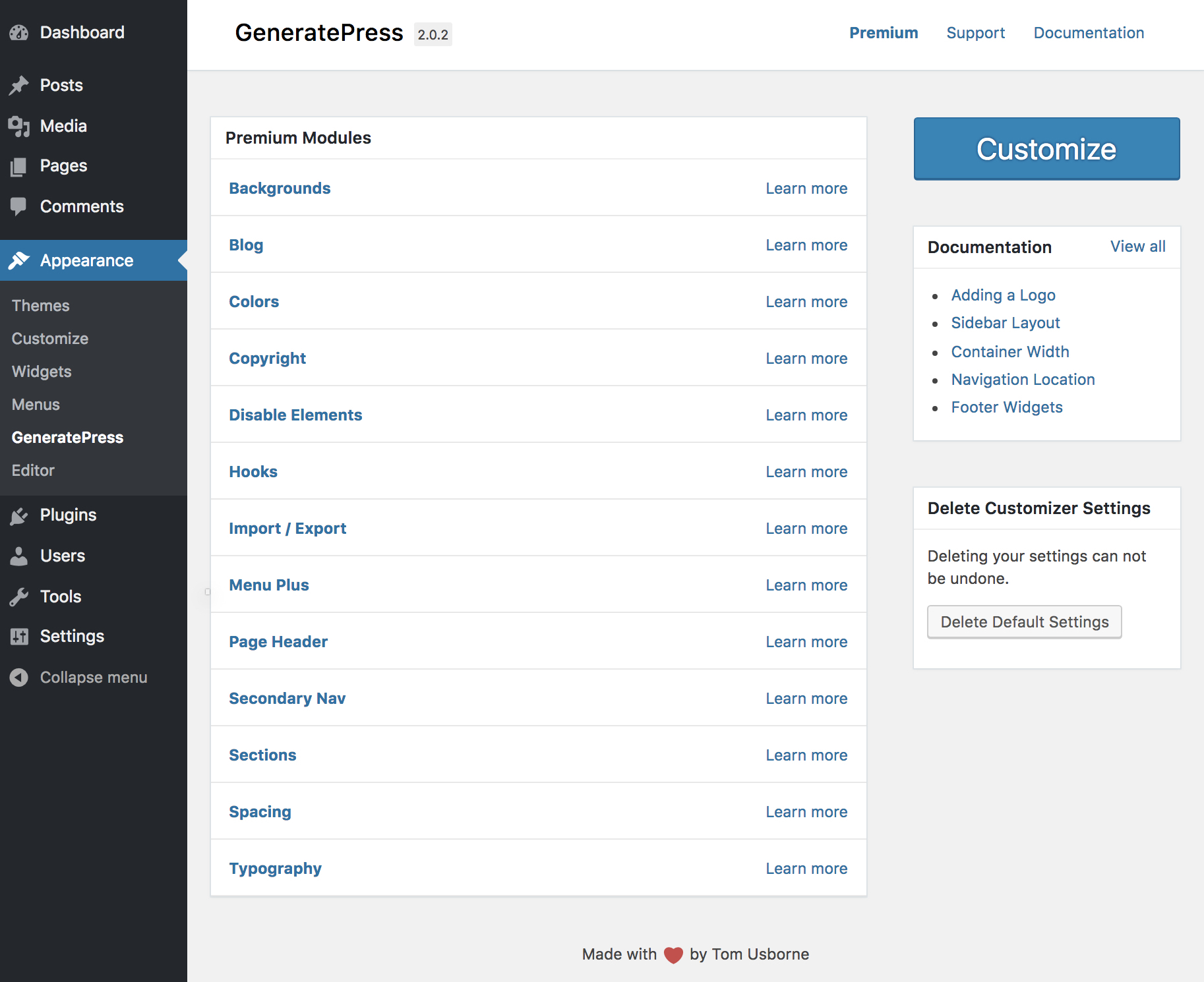Select the GeneratePress submenu item

point(67,438)
